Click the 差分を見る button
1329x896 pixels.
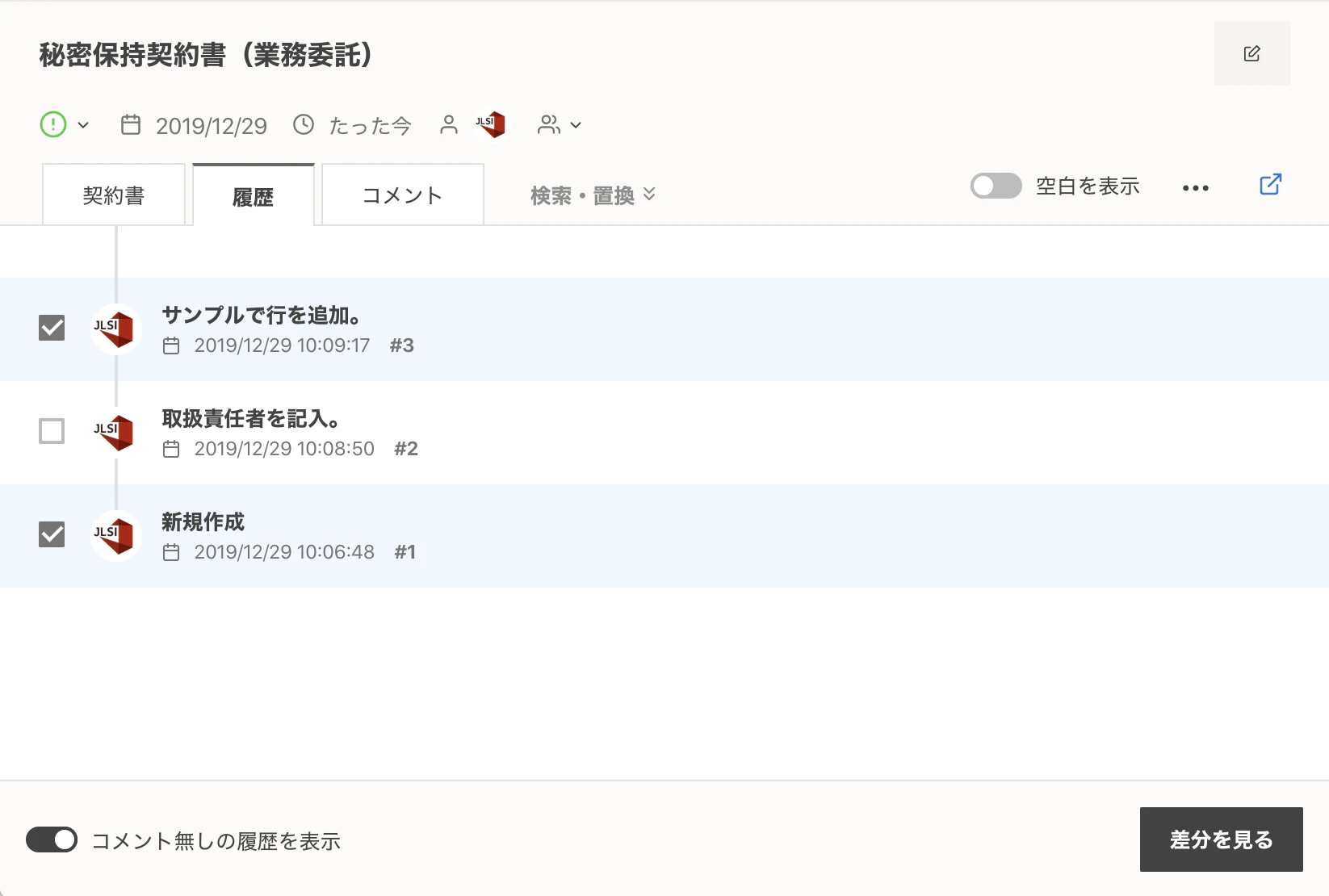(1221, 839)
